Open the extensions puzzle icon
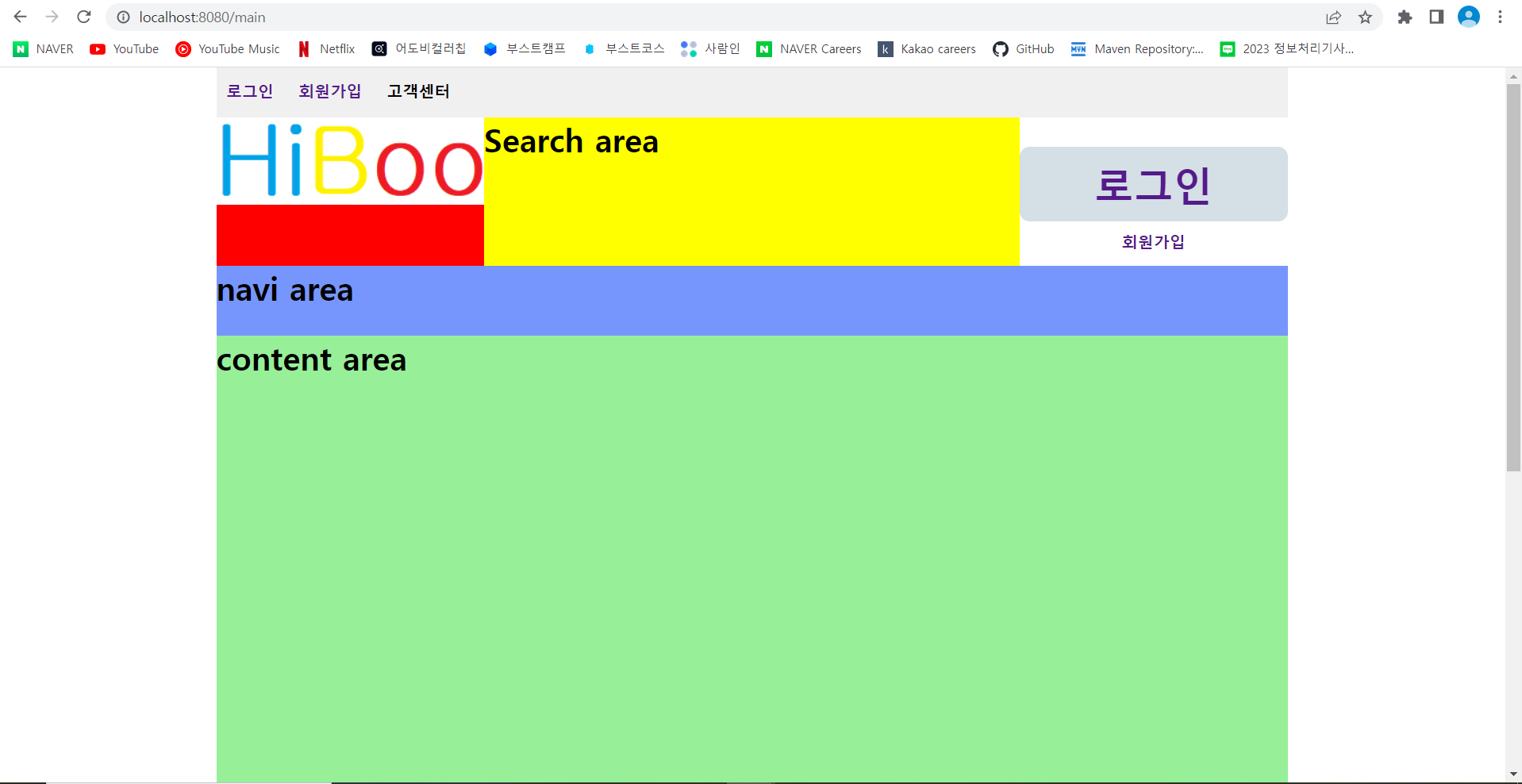Image resolution: width=1522 pixels, height=784 pixels. click(1405, 17)
